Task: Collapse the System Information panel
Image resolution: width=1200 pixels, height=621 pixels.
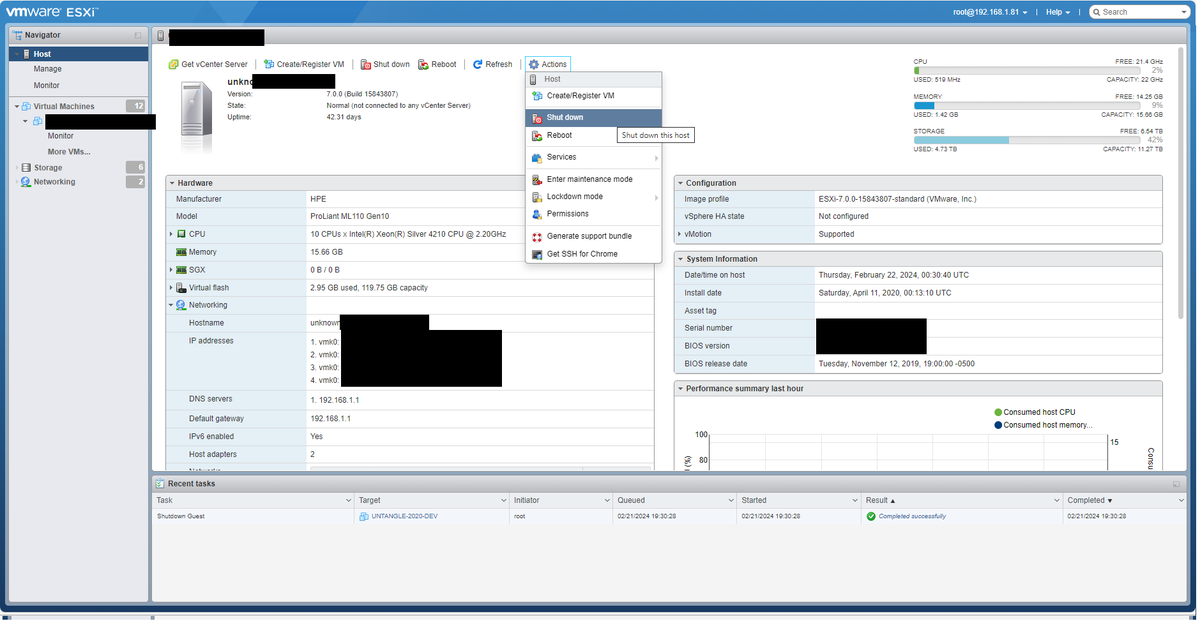Action: tap(680, 259)
